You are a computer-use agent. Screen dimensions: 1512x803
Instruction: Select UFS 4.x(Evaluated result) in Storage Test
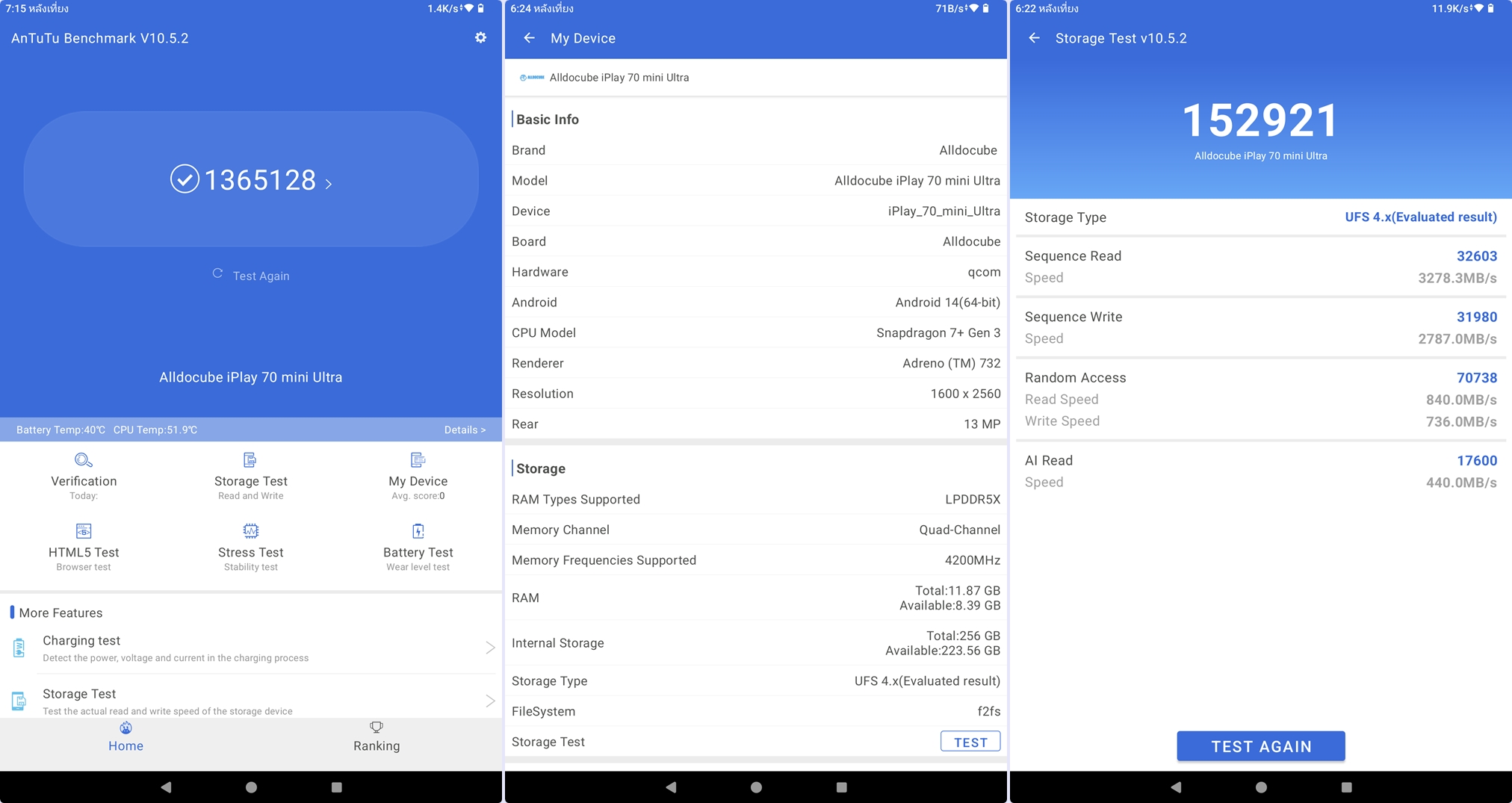[x=1421, y=217]
